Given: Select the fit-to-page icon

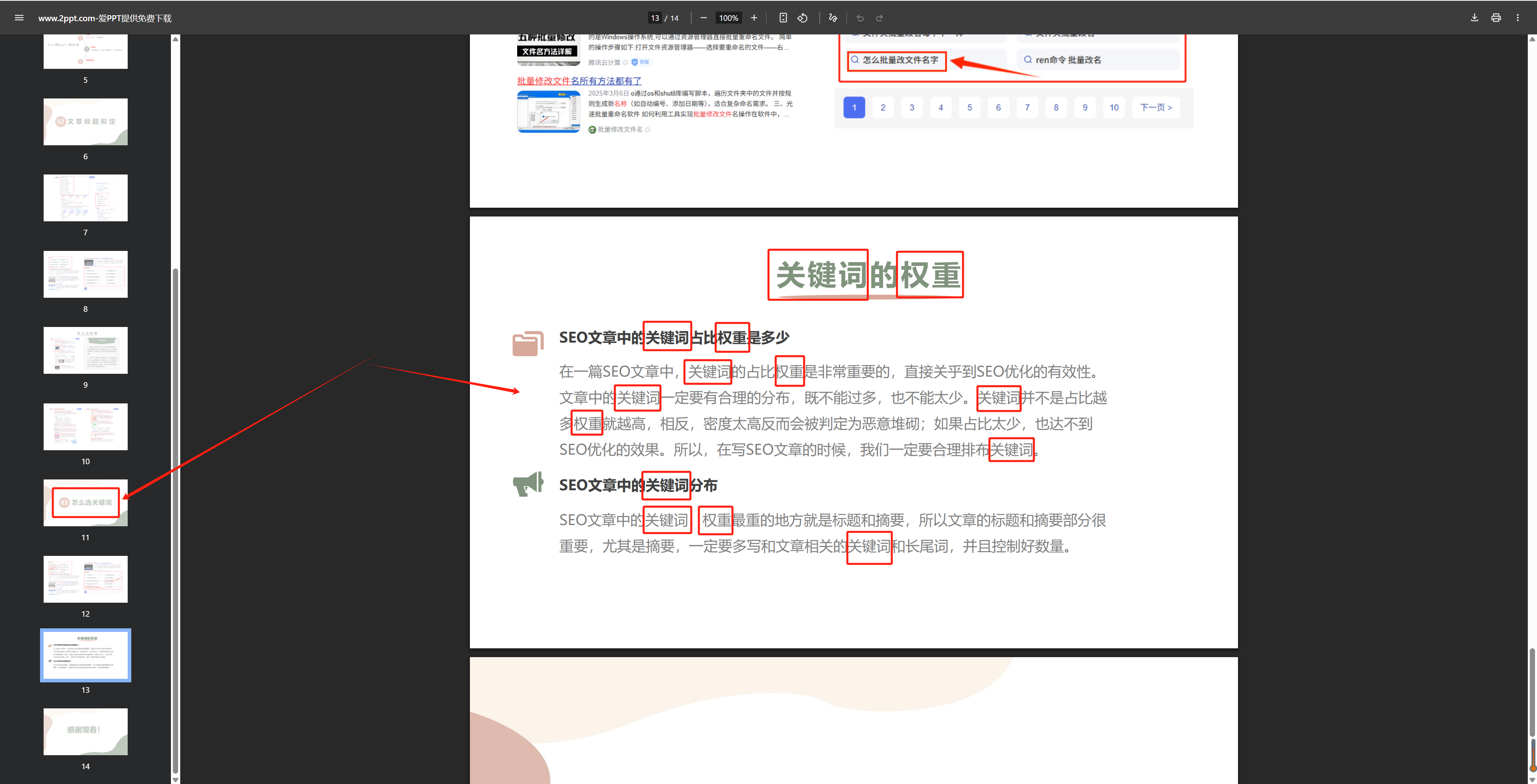Looking at the screenshot, I should (x=783, y=17).
